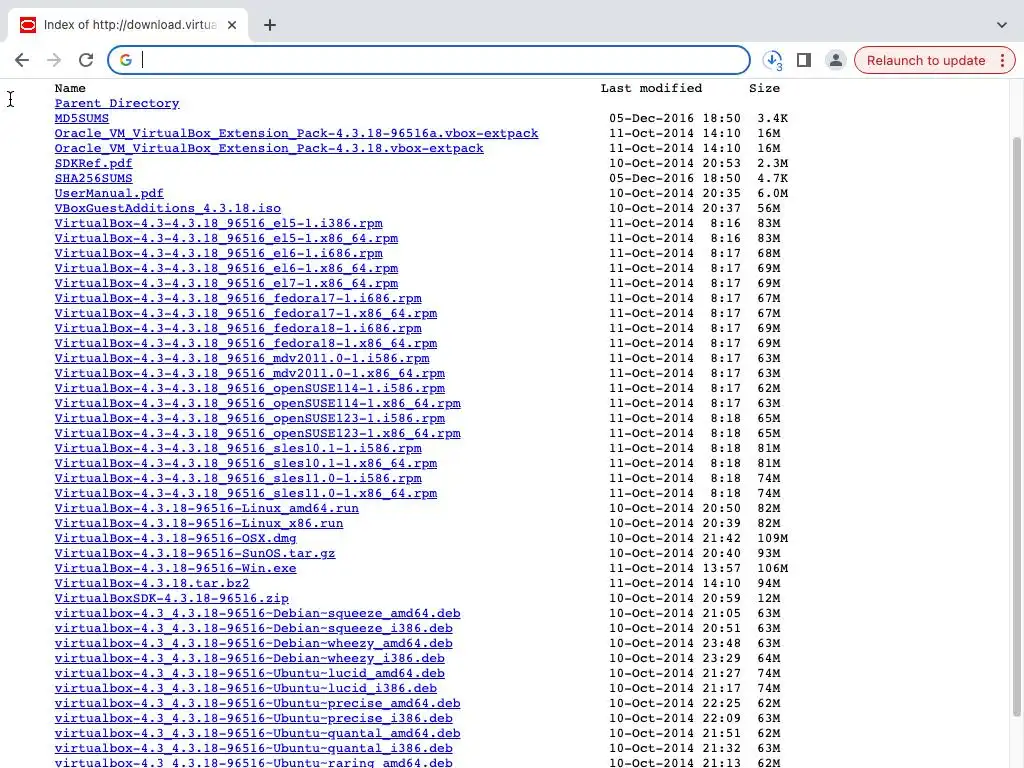Download VirtualBox-4.3.18-96516-Win.exe

point(176,569)
